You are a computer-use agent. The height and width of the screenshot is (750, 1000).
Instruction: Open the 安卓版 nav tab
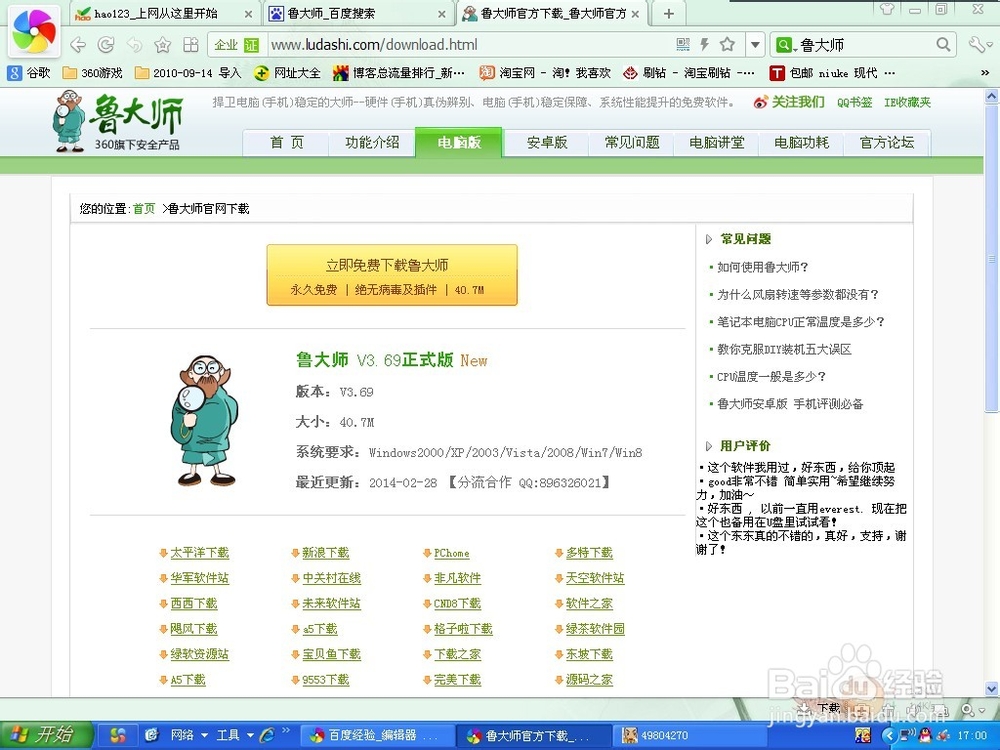tap(547, 142)
